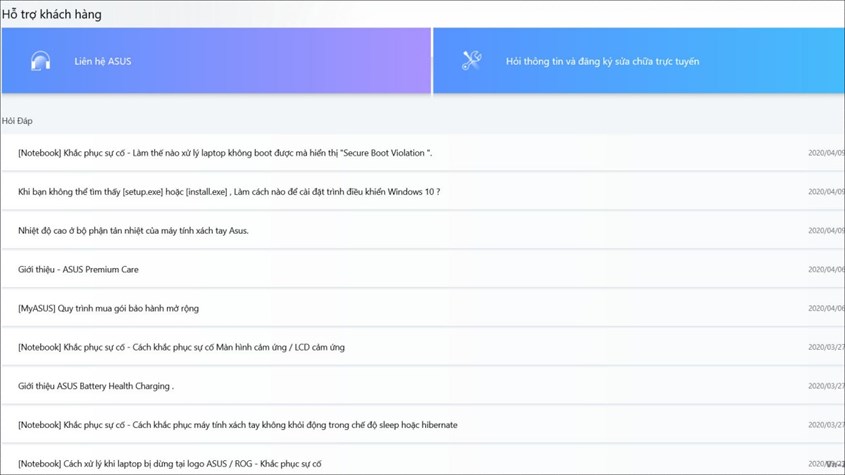Click the date beside the heatsink temperature article
This screenshot has width=845, height=475.
(825, 231)
